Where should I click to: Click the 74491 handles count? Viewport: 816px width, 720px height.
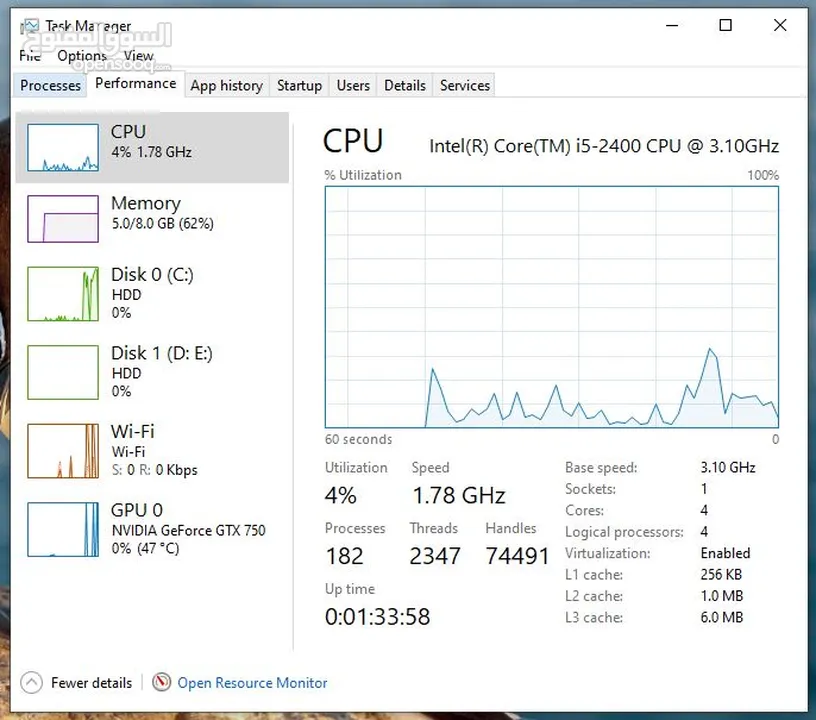pos(517,556)
